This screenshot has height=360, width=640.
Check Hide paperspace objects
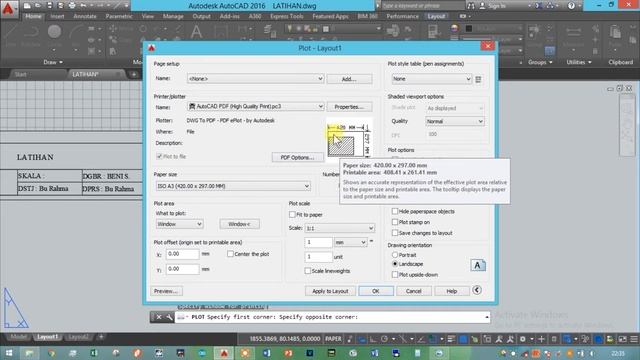pos(395,211)
